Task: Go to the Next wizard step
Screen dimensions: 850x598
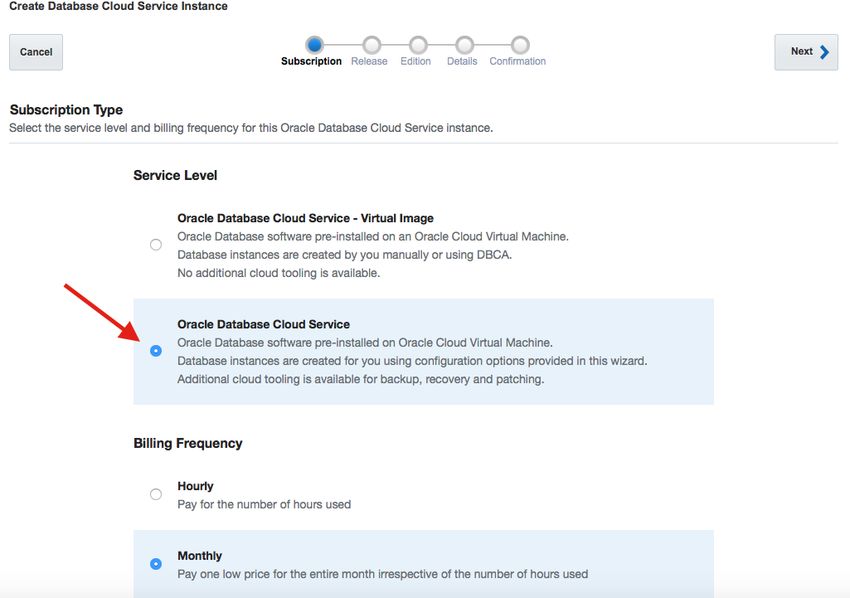Action: [806, 52]
